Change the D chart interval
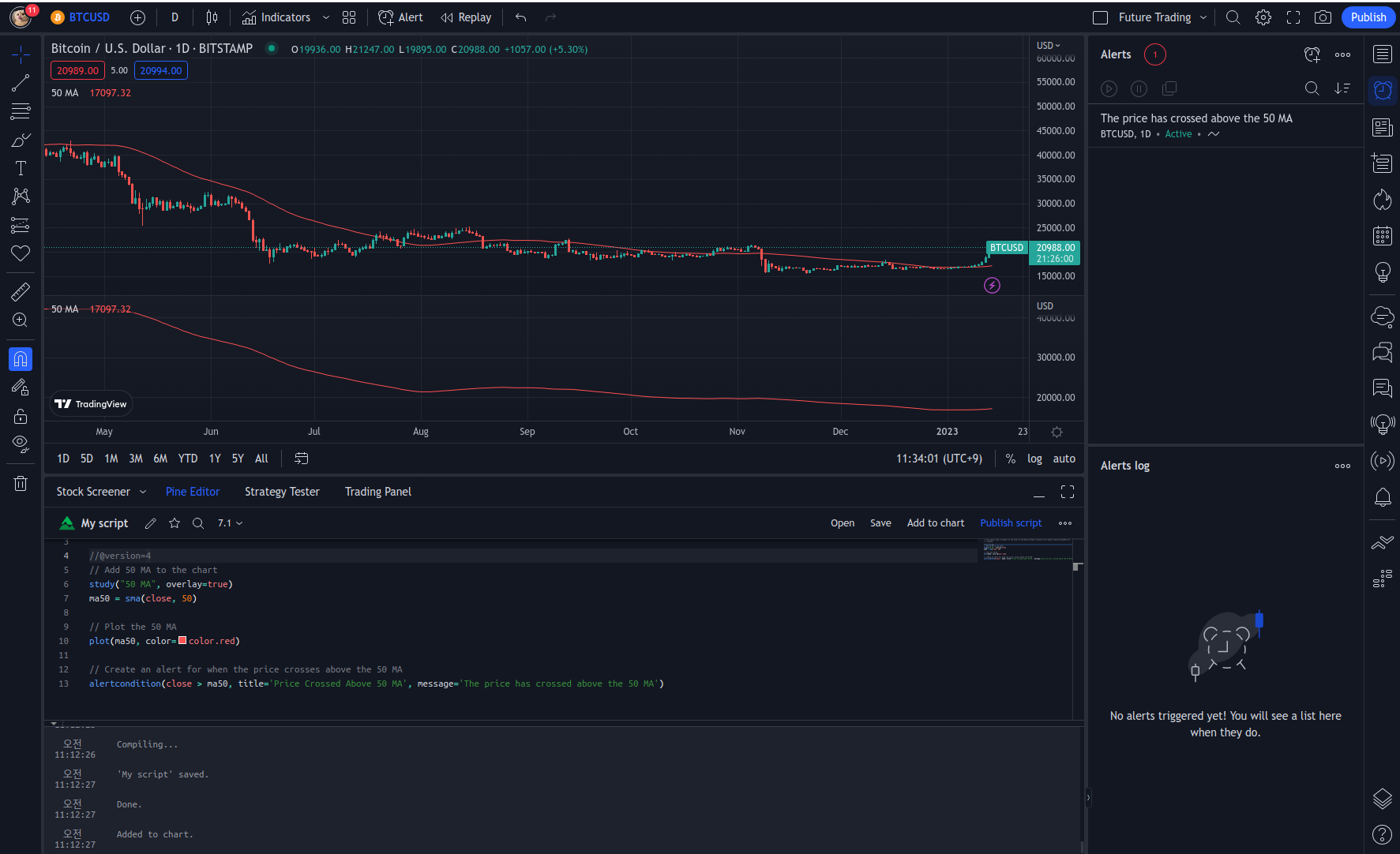1400x854 pixels. [175, 17]
